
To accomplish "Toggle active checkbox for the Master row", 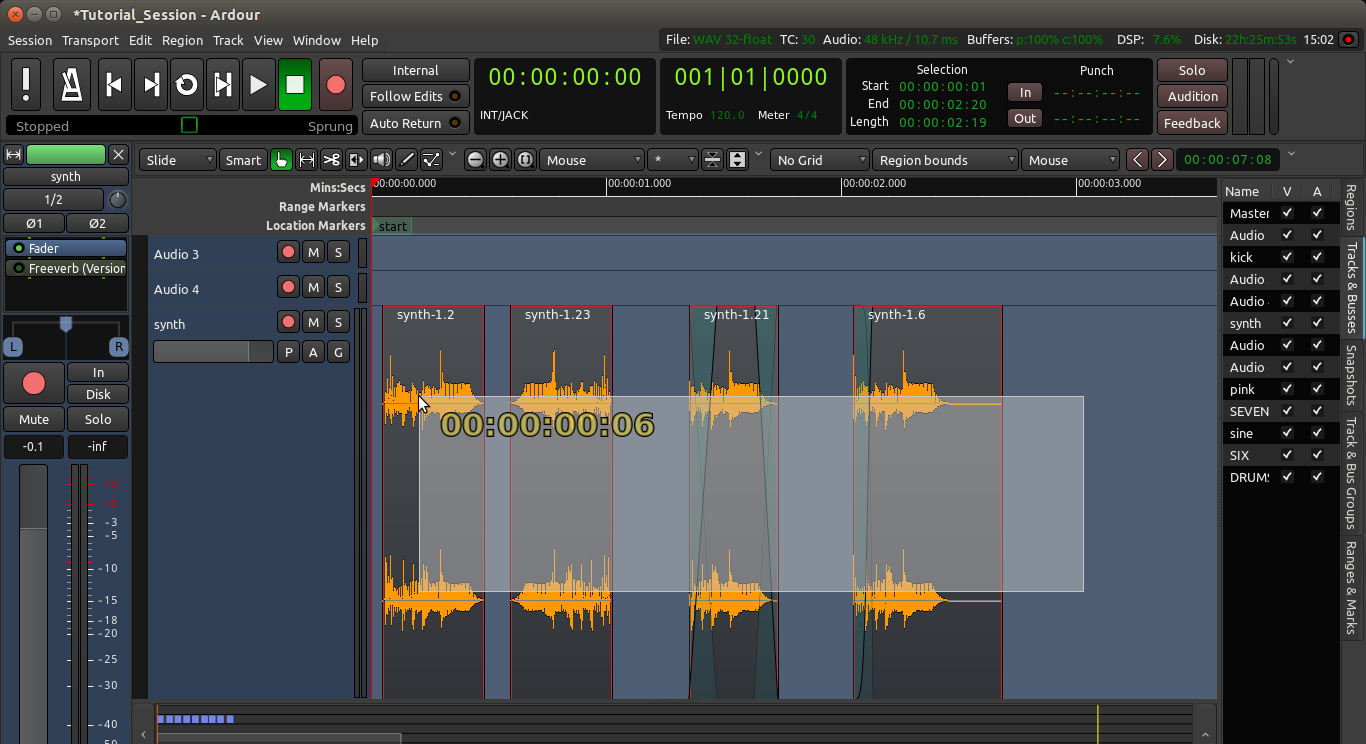I will pyautogui.click(x=1317, y=213).
